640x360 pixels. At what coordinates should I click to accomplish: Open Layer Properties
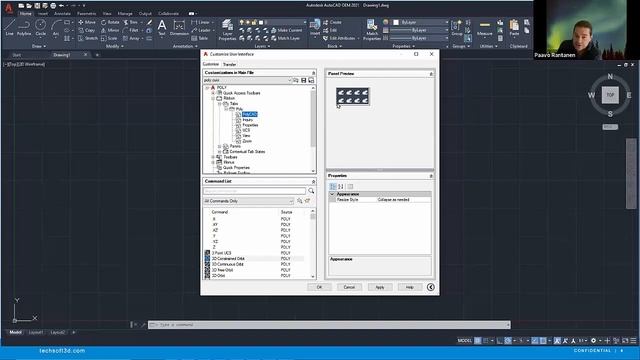227,30
